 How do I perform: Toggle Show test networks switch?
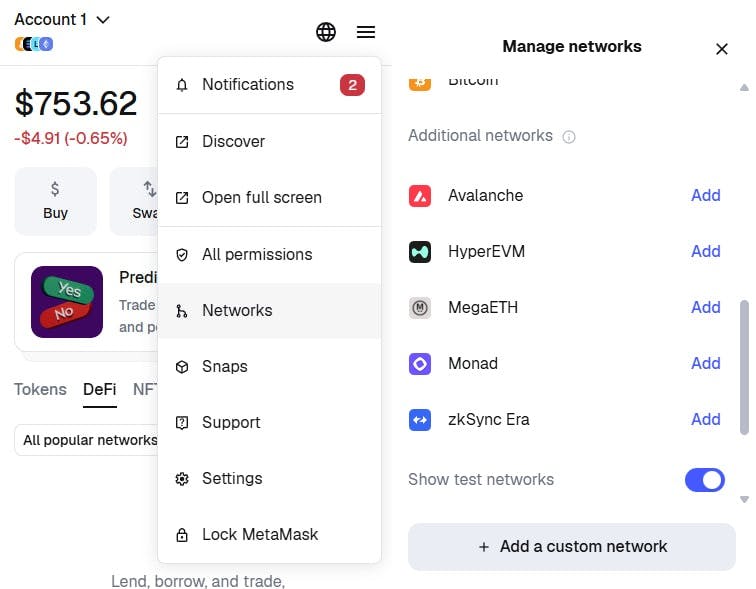[x=704, y=480]
